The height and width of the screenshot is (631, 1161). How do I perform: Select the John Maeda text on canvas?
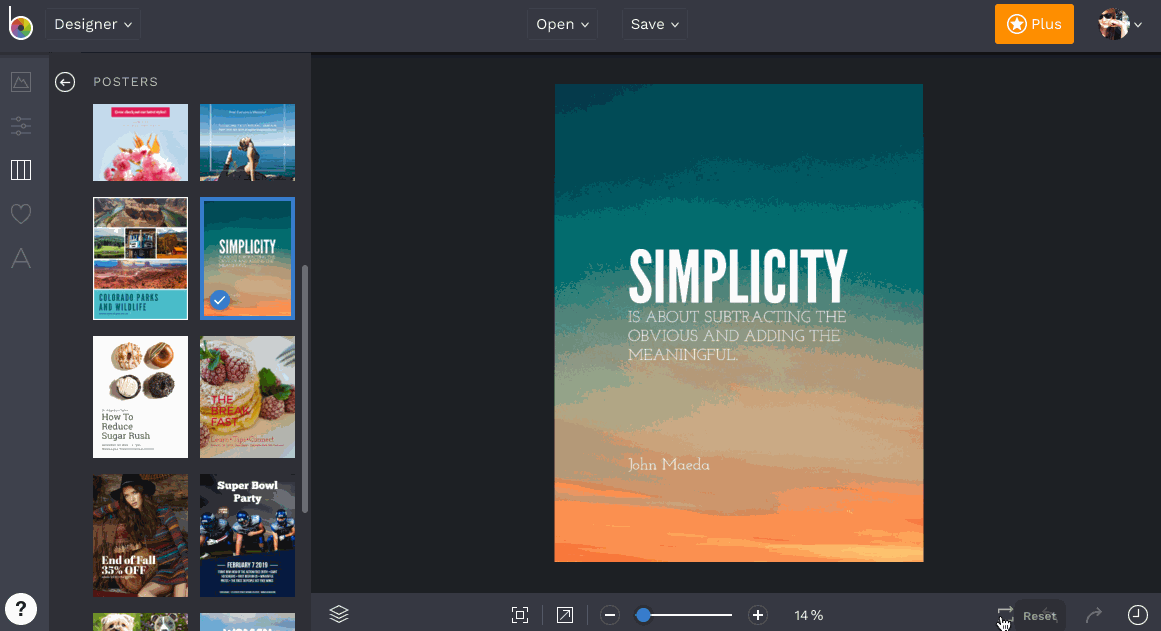pos(669,465)
